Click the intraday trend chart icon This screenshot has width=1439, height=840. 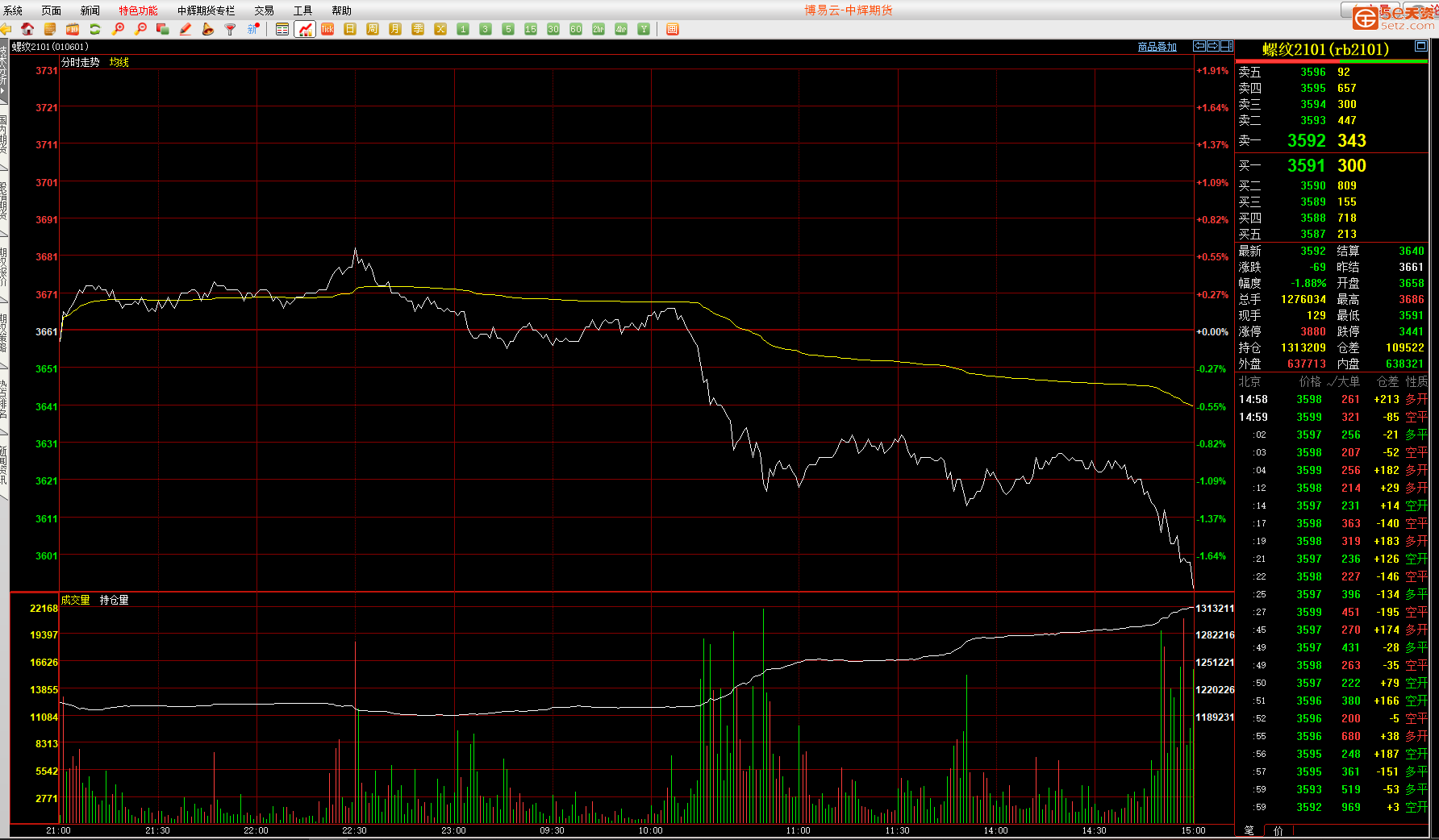(x=305, y=29)
